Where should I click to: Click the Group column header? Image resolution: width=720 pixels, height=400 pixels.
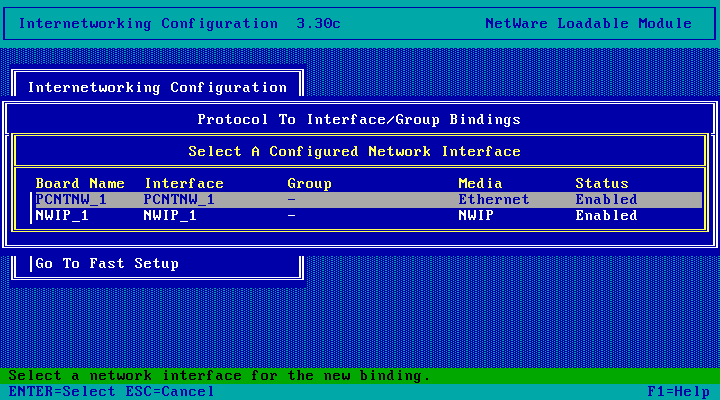(309, 184)
